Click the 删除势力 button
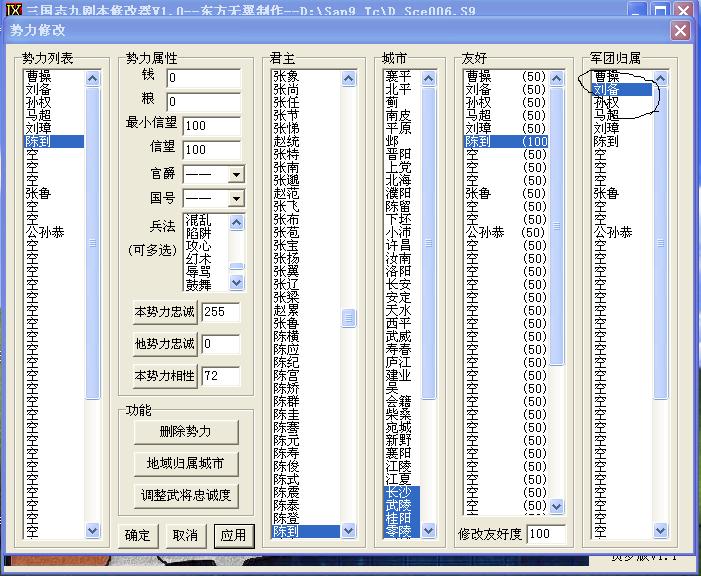The image size is (701, 576). 185,432
